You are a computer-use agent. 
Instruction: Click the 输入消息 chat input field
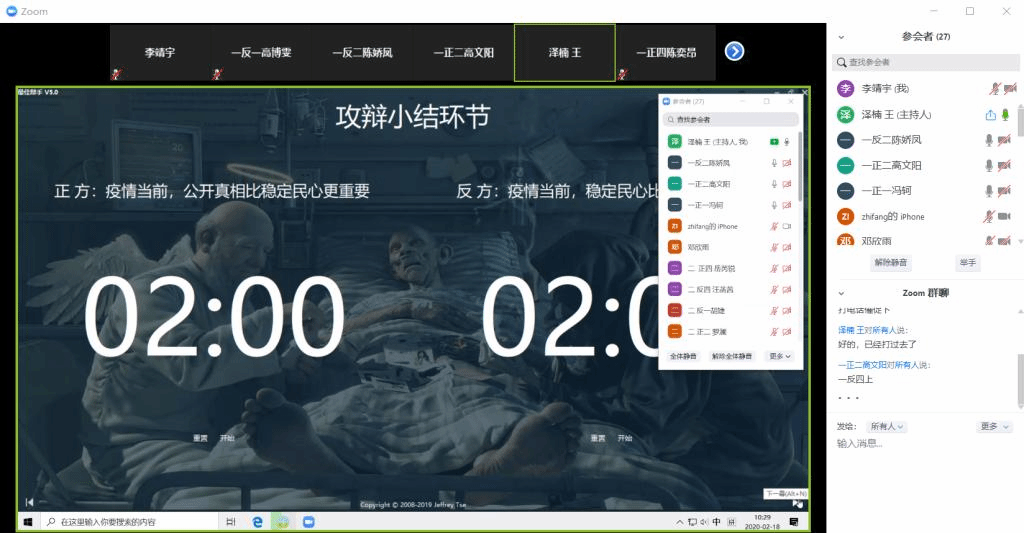920,444
